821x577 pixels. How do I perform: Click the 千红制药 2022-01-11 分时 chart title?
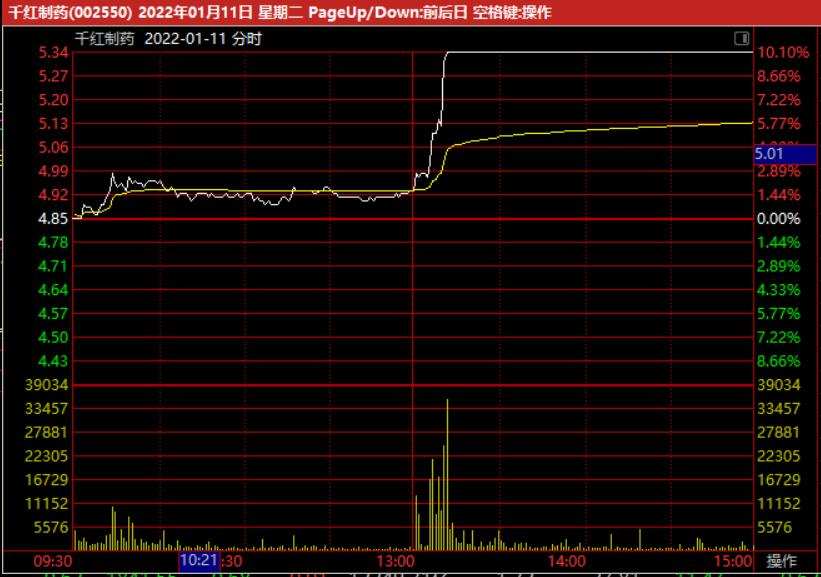pos(168,39)
